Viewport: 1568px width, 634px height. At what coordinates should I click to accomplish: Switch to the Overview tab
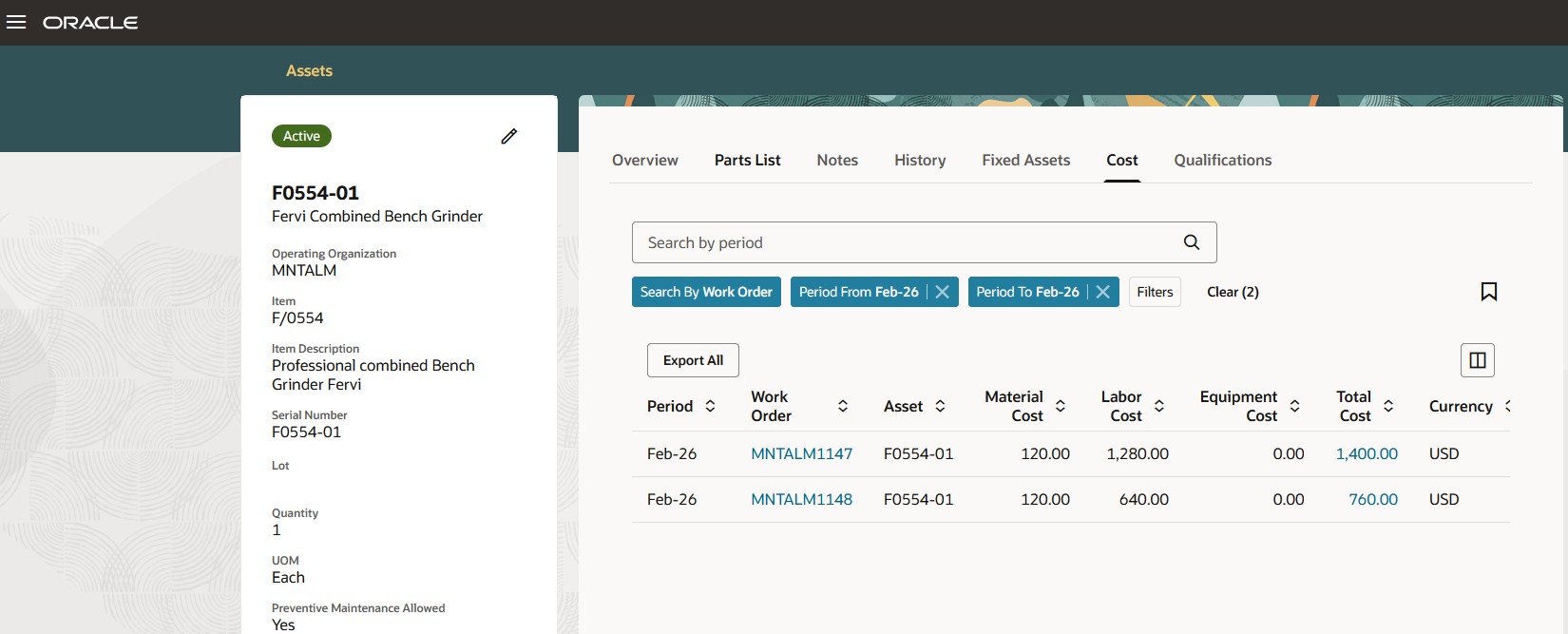[x=645, y=160]
